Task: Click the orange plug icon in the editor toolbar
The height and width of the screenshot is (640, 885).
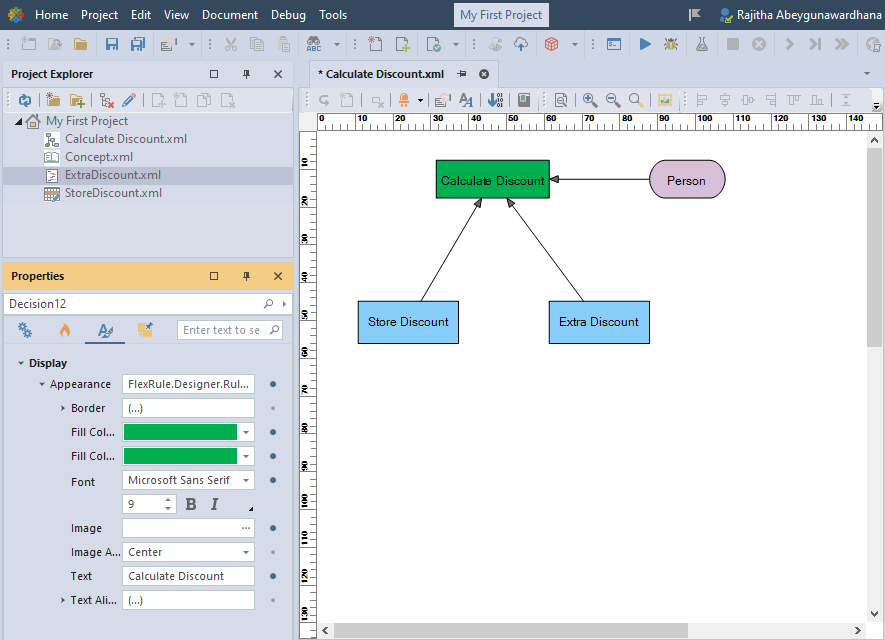Action: (x=404, y=100)
